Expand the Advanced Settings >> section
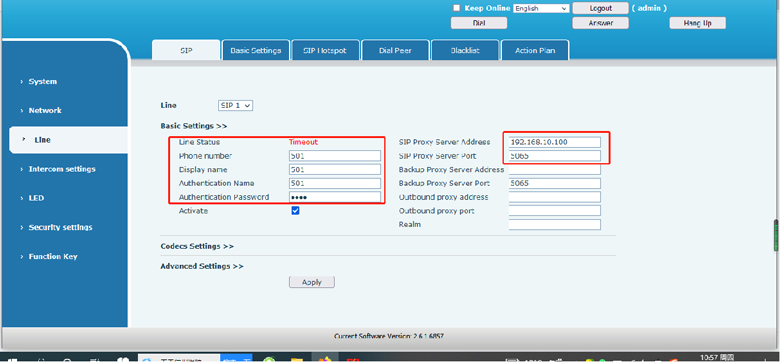Image resolution: width=780 pixels, height=363 pixels. pos(201,266)
